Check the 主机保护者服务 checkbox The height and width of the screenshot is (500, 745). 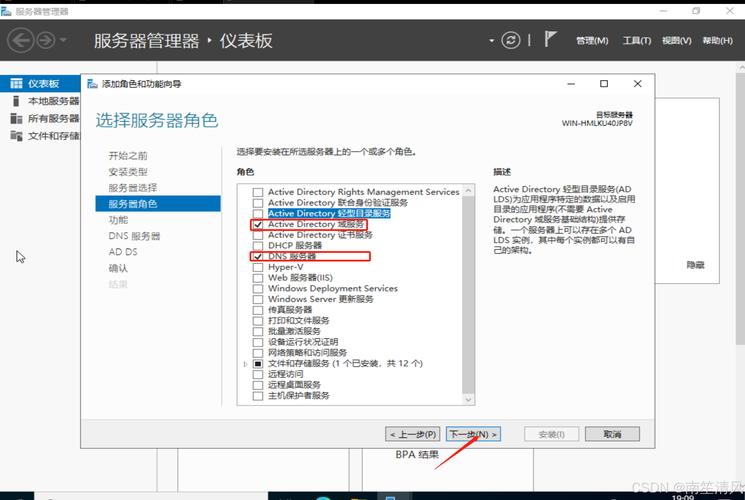pyautogui.click(x=258, y=395)
